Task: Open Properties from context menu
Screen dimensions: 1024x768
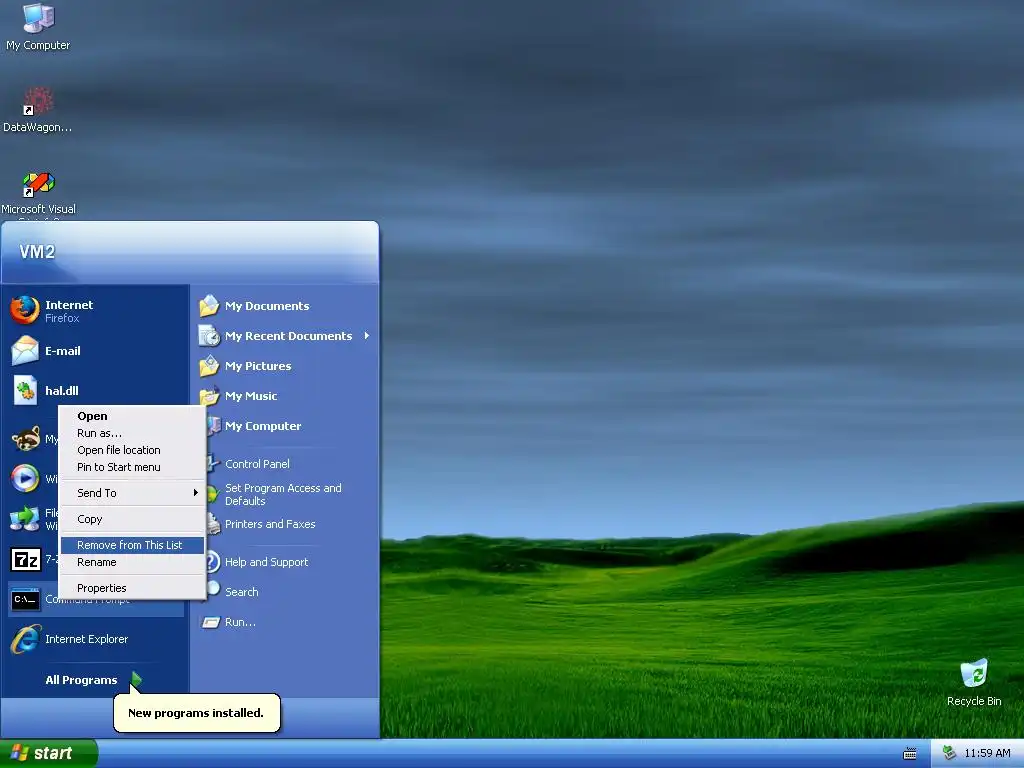Action: click(133, 588)
